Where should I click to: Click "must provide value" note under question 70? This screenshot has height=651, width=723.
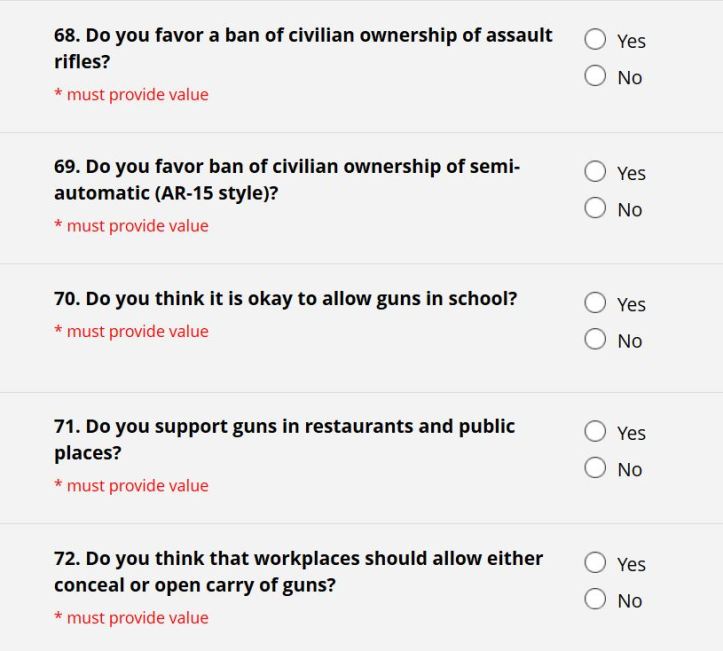point(137,331)
